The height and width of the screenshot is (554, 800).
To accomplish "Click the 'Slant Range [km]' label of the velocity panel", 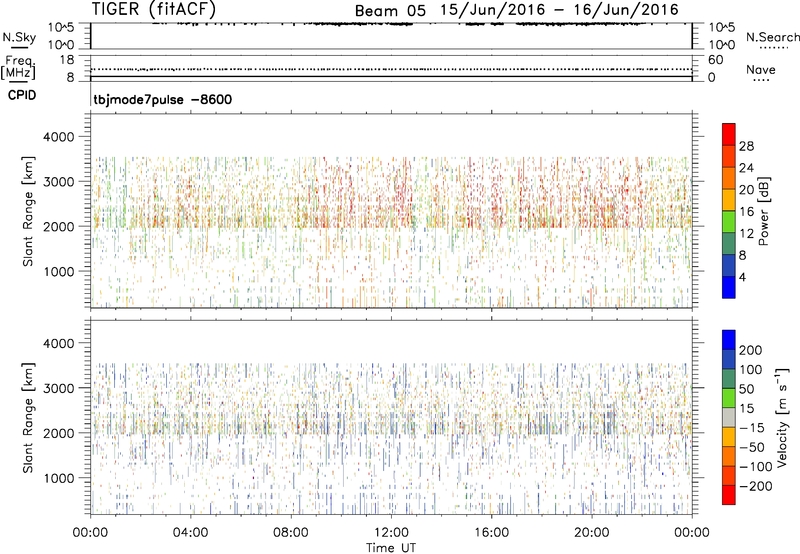I will 28,418.
